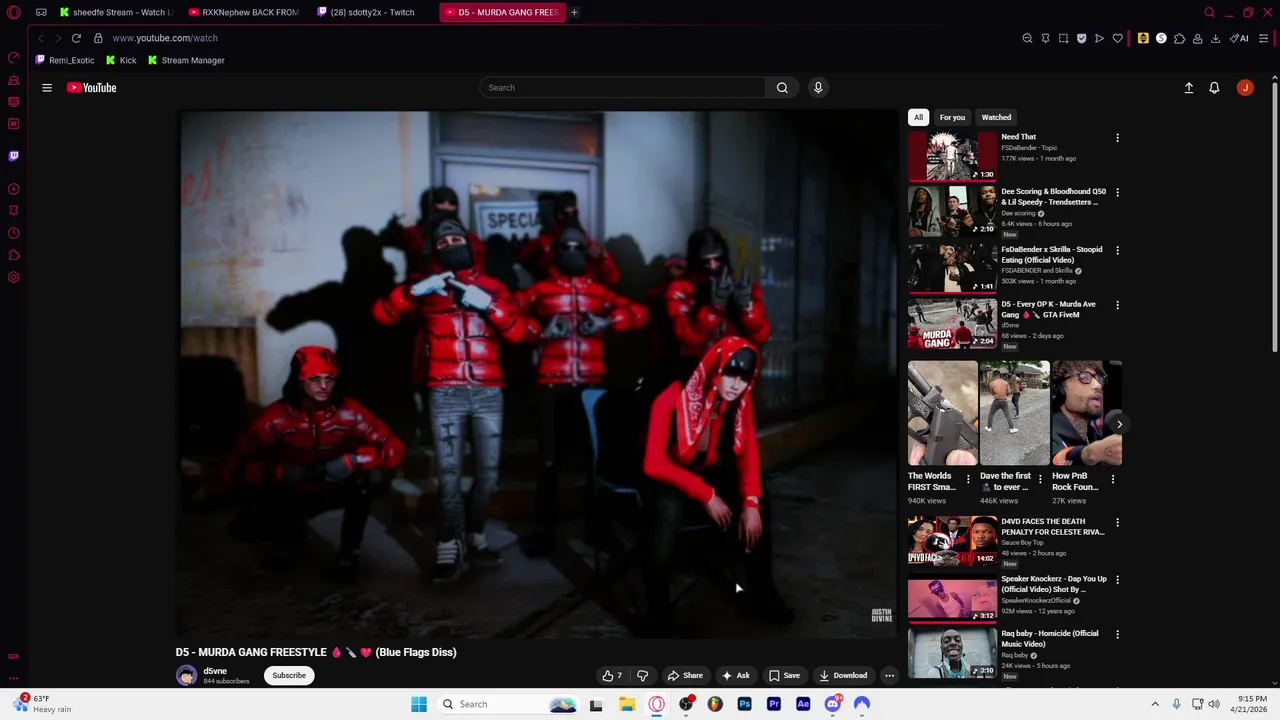Image resolution: width=1280 pixels, height=720 pixels.
Task: Dislike the video with thumbs down
Action: [642, 675]
